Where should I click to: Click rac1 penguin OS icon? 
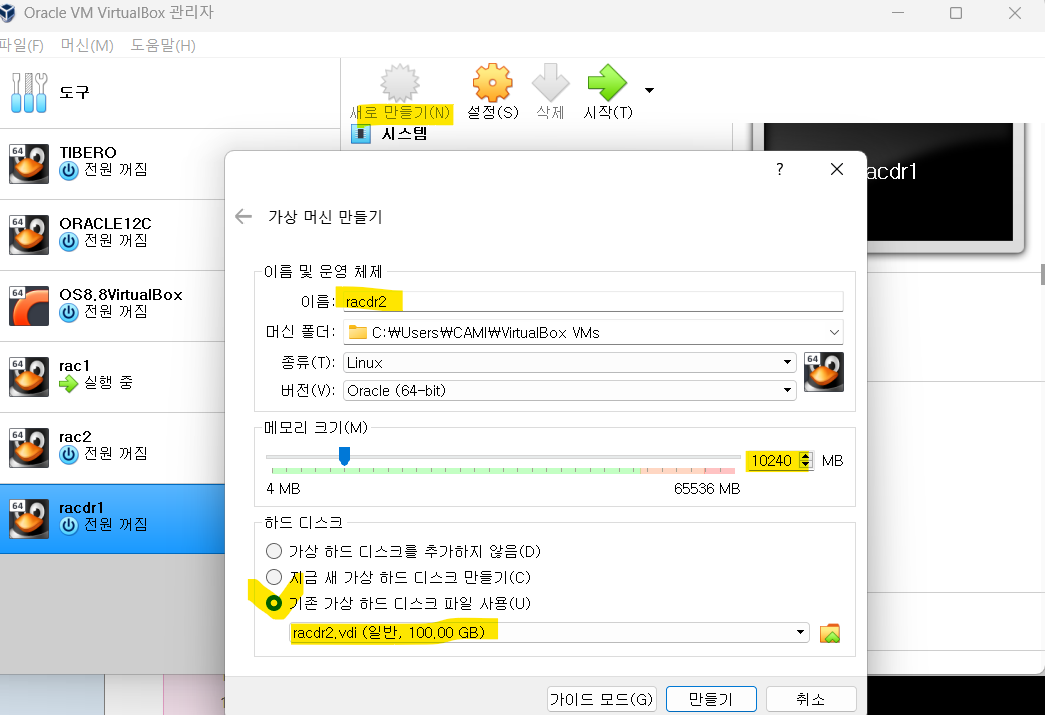[x=29, y=377]
